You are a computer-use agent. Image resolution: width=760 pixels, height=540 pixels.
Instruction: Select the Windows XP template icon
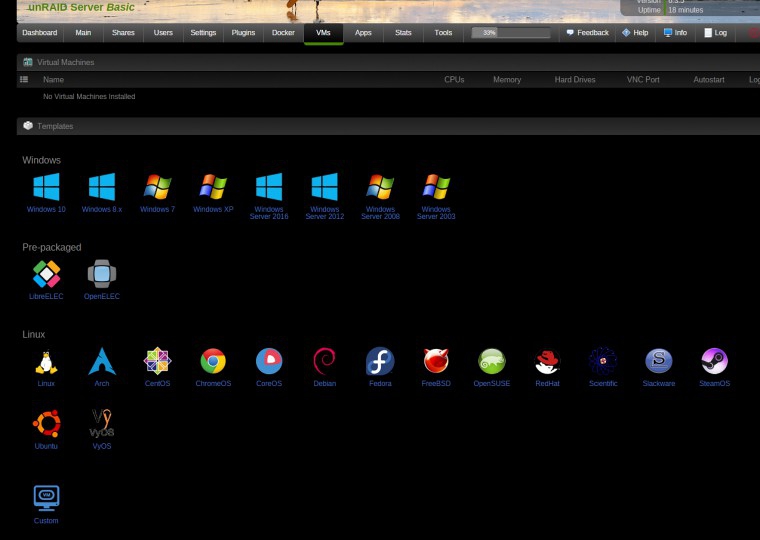tap(213, 187)
